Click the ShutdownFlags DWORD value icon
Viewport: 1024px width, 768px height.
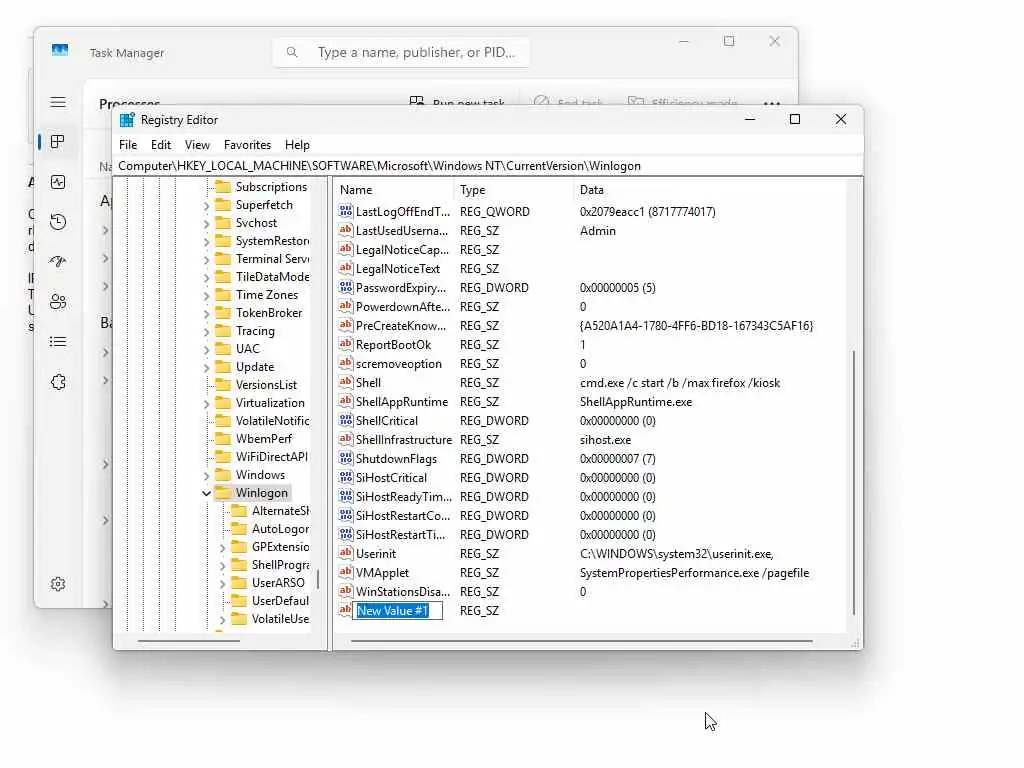point(345,458)
